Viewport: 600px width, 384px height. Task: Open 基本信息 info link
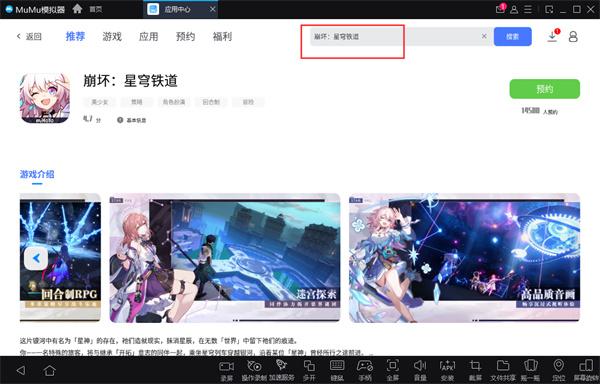coord(131,120)
